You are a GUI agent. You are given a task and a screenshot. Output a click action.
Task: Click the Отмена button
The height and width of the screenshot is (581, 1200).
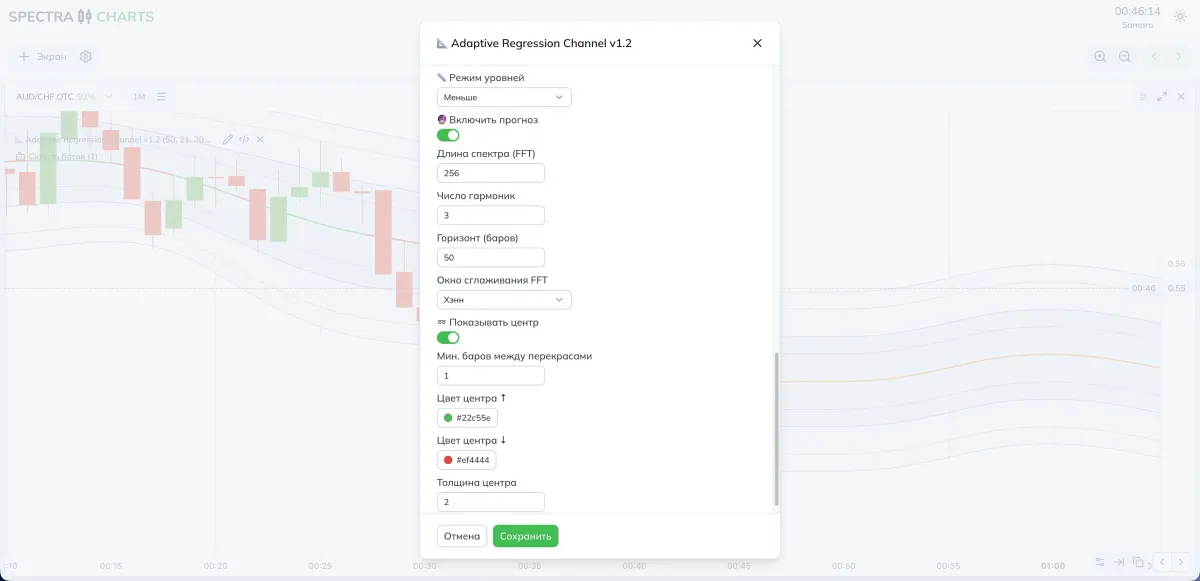pyautogui.click(x=462, y=536)
